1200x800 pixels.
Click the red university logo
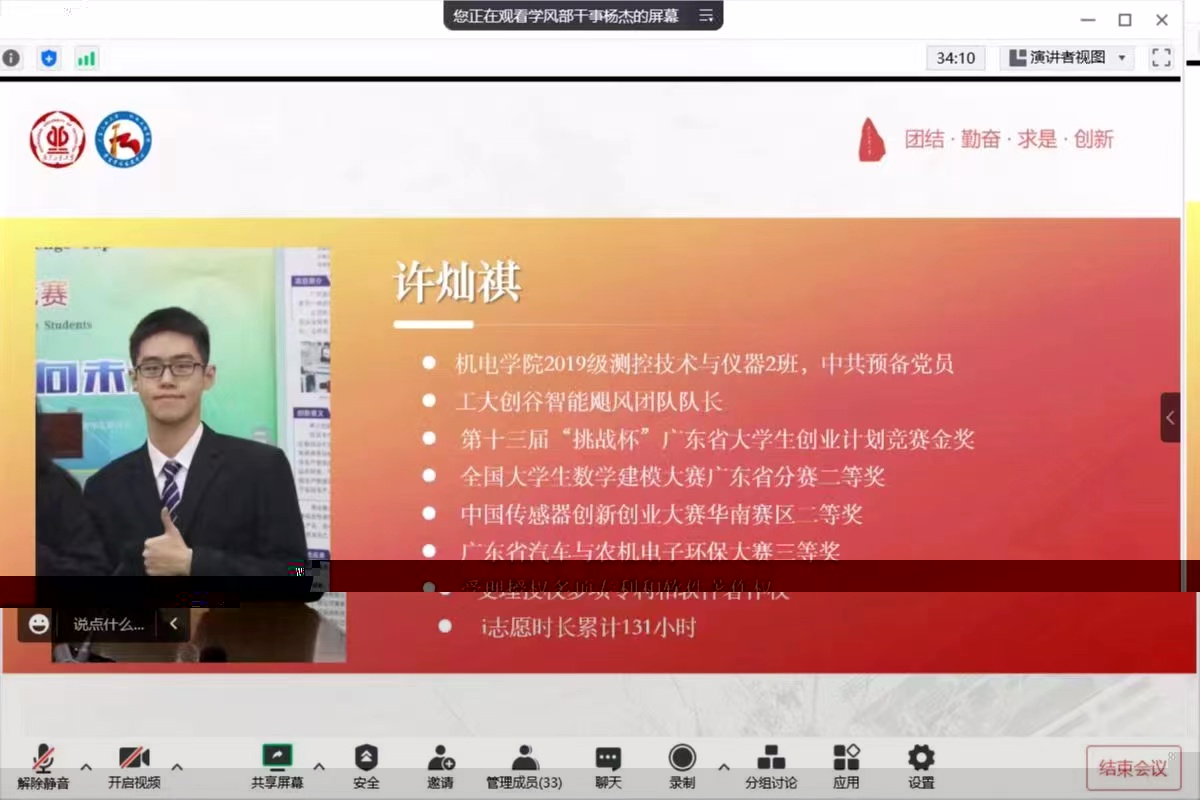click(x=57, y=138)
